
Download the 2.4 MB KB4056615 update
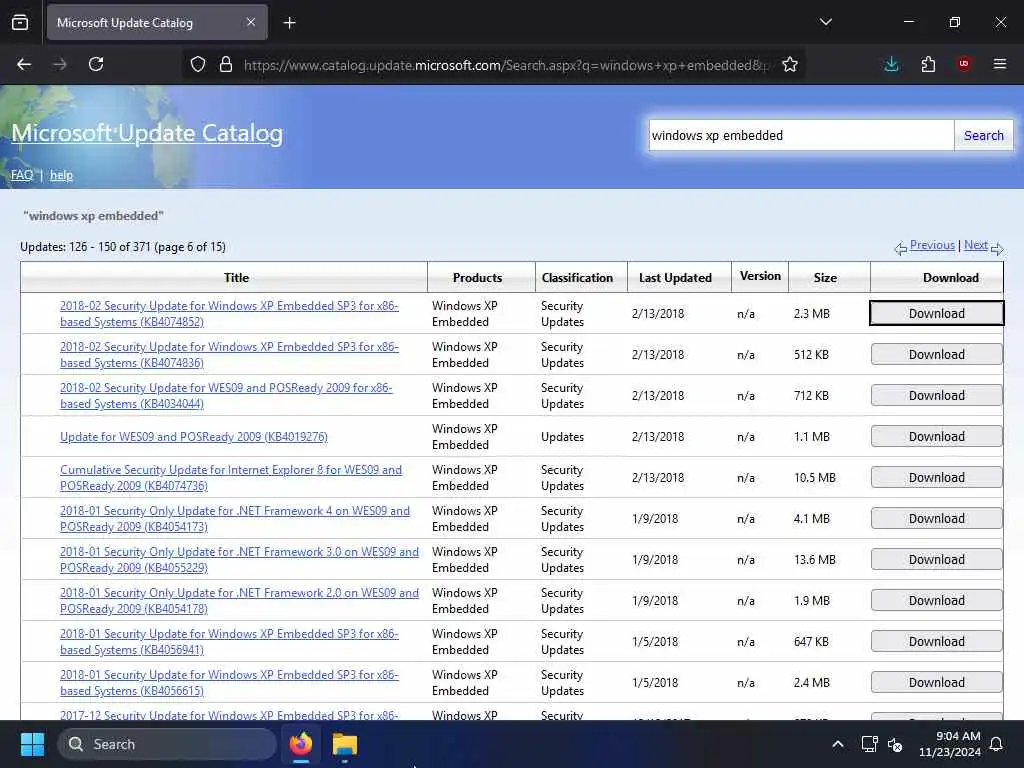(936, 682)
